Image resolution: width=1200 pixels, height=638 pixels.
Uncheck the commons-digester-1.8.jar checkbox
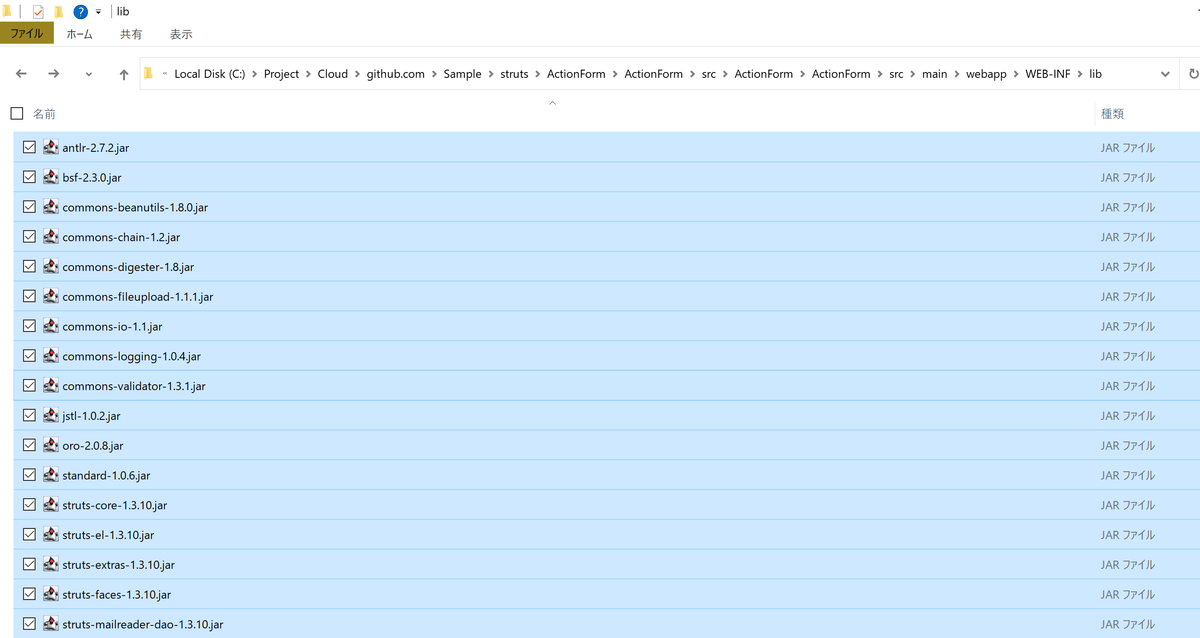pyautogui.click(x=29, y=267)
